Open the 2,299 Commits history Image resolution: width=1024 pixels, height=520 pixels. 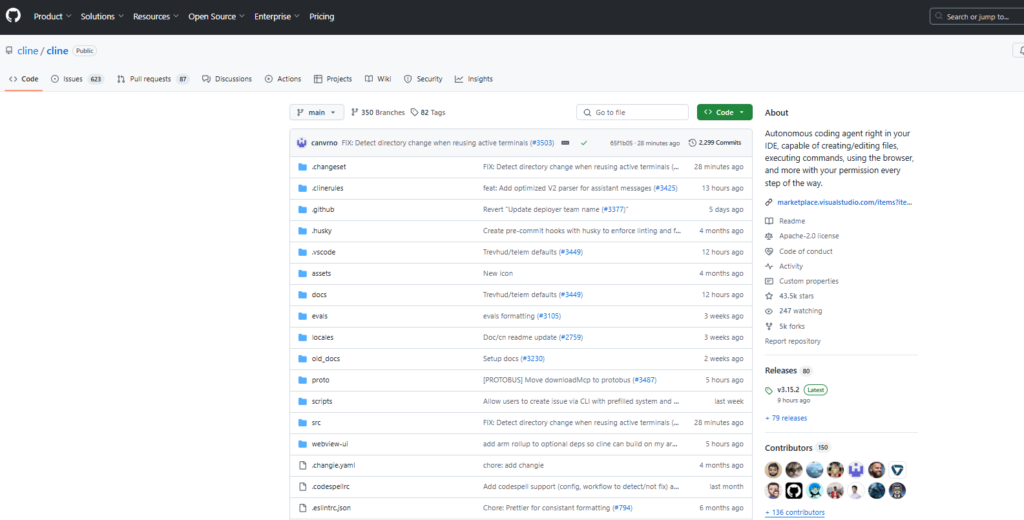tap(714, 142)
